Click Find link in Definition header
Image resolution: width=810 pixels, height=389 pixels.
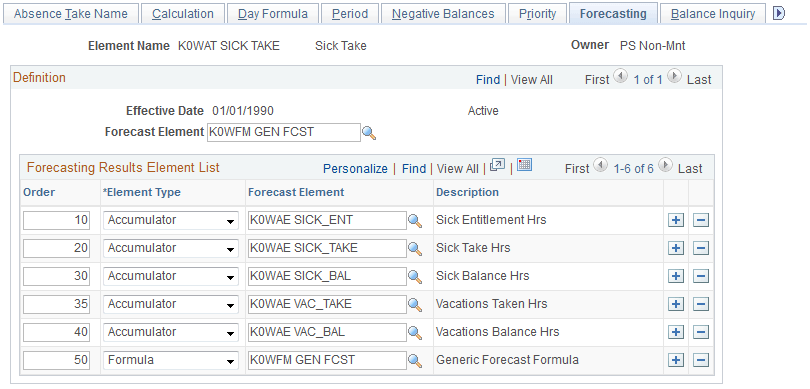click(488, 80)
